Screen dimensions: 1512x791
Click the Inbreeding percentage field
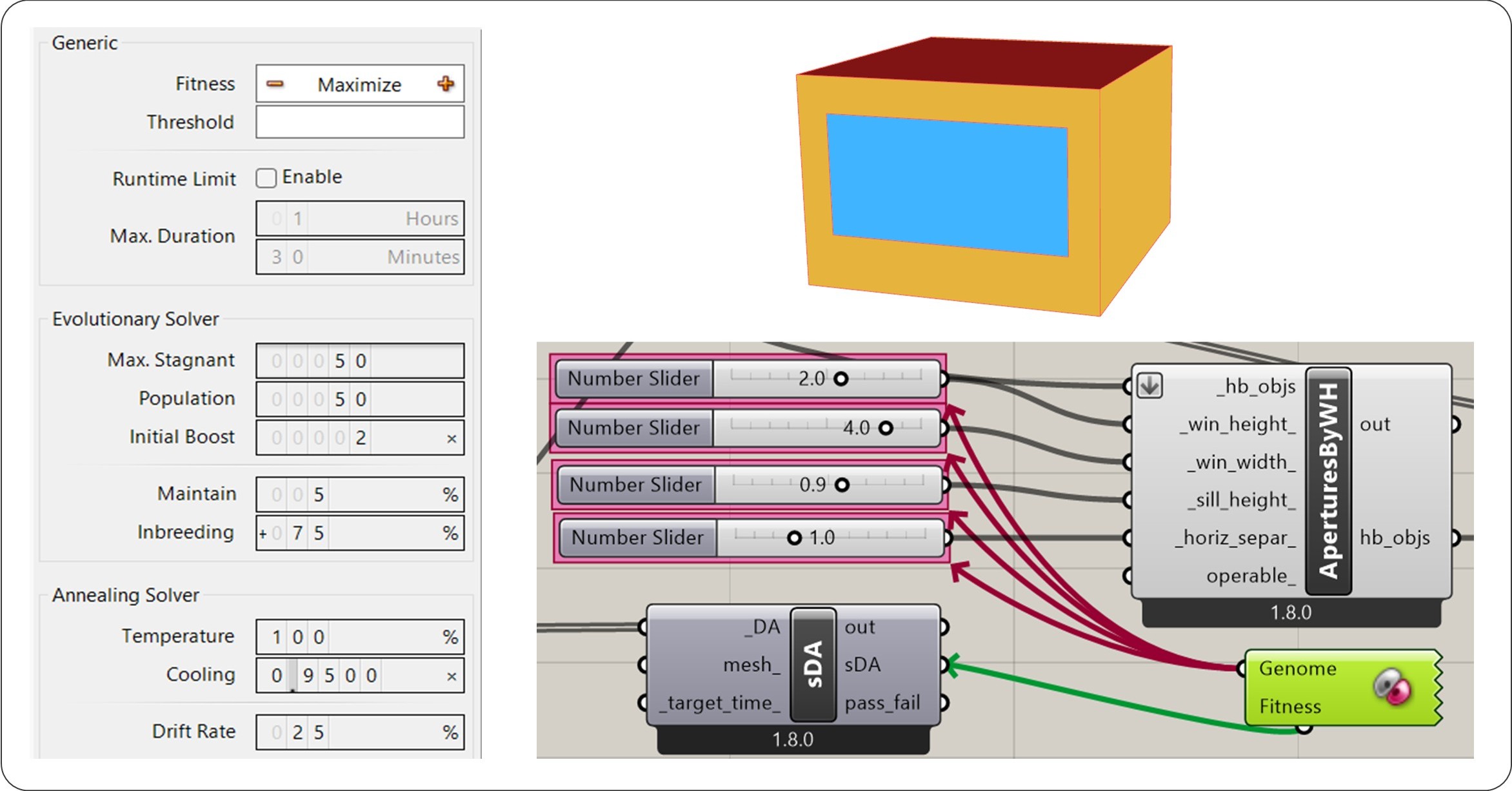[x=360, y=533]
